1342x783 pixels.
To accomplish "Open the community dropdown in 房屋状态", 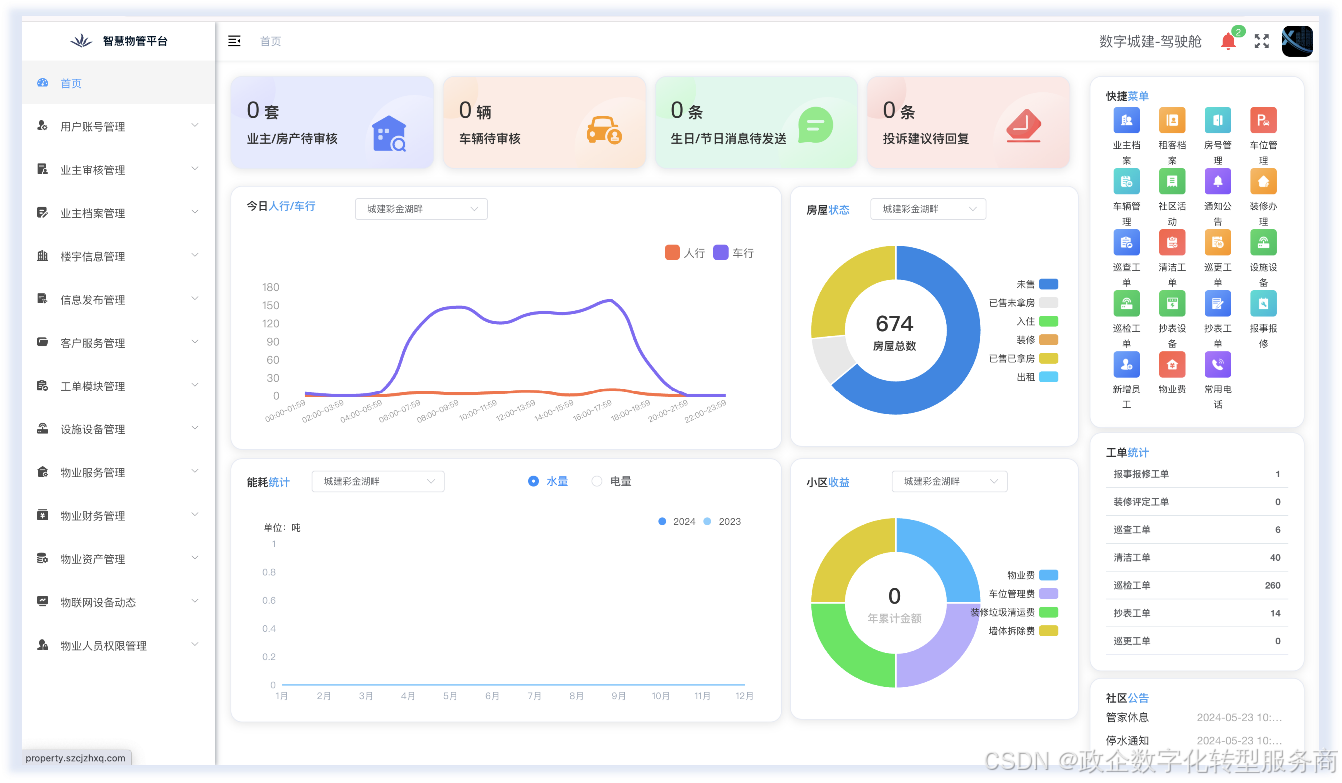I will pos(928,209).
